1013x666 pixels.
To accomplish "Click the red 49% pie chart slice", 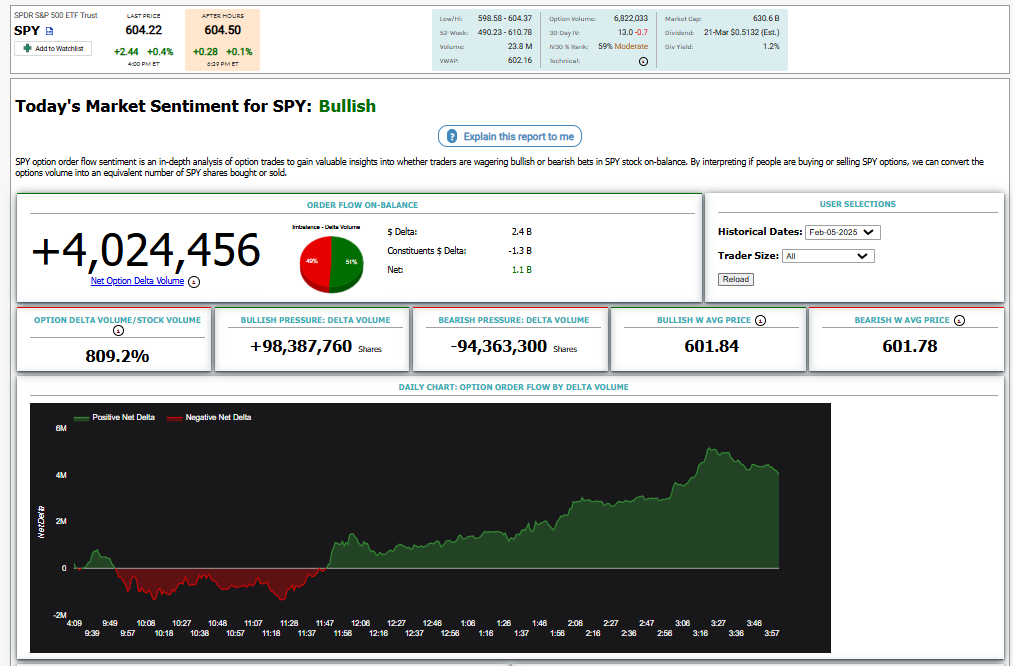I will click(x=315, y=264).
